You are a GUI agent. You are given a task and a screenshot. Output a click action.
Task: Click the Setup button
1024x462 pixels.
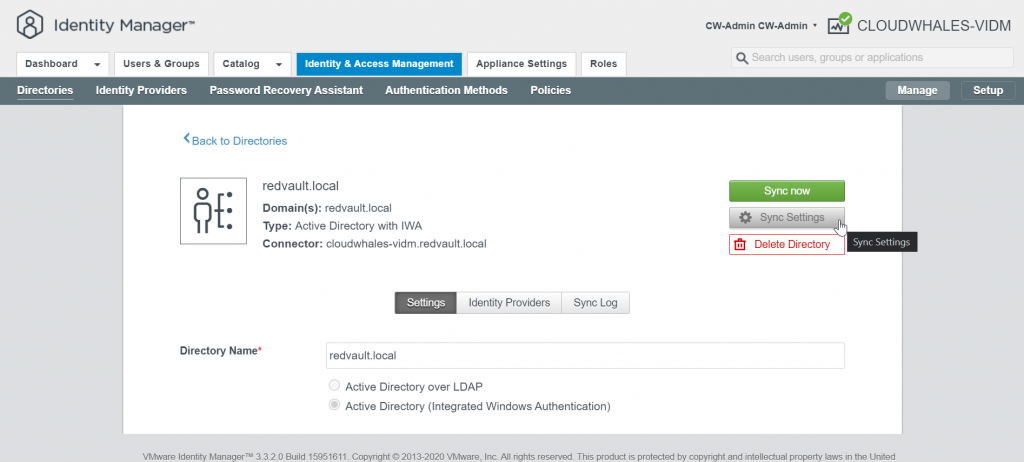coord(988,90)
